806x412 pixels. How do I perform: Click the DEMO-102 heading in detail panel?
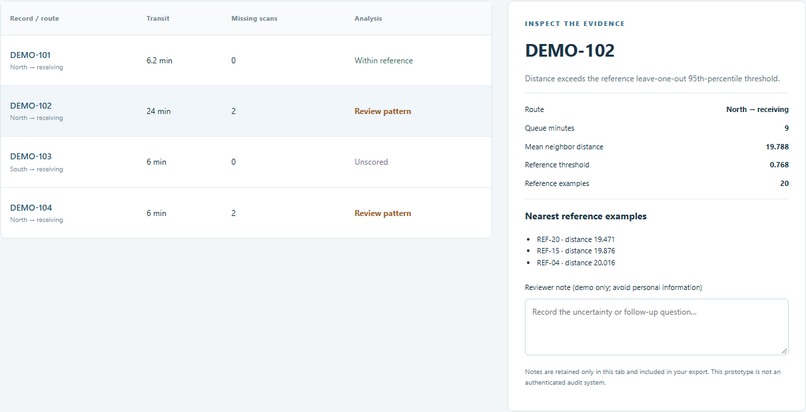tap(570, 51)
